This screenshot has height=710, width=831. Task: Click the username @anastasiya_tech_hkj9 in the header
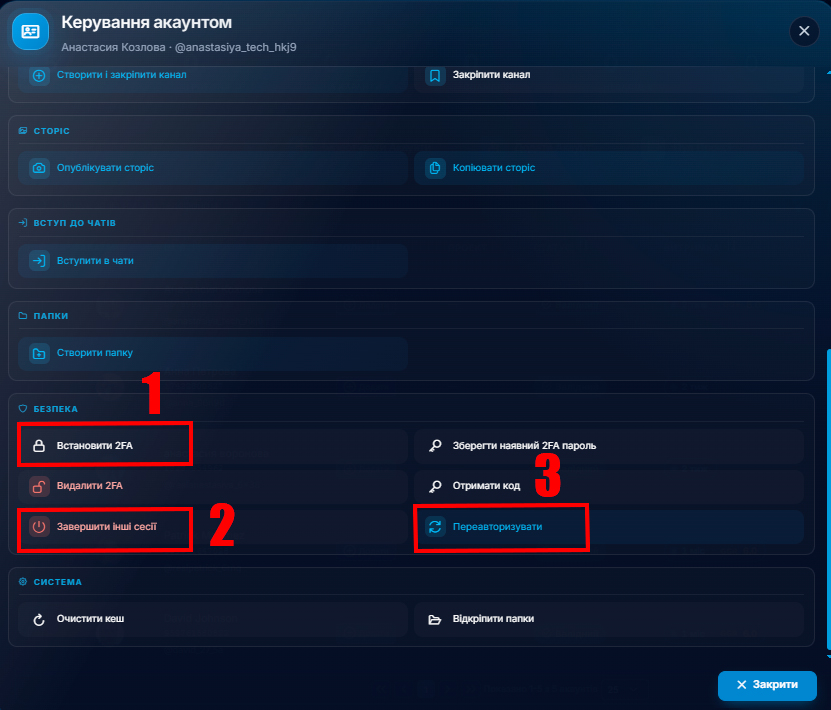coord(235,47)
